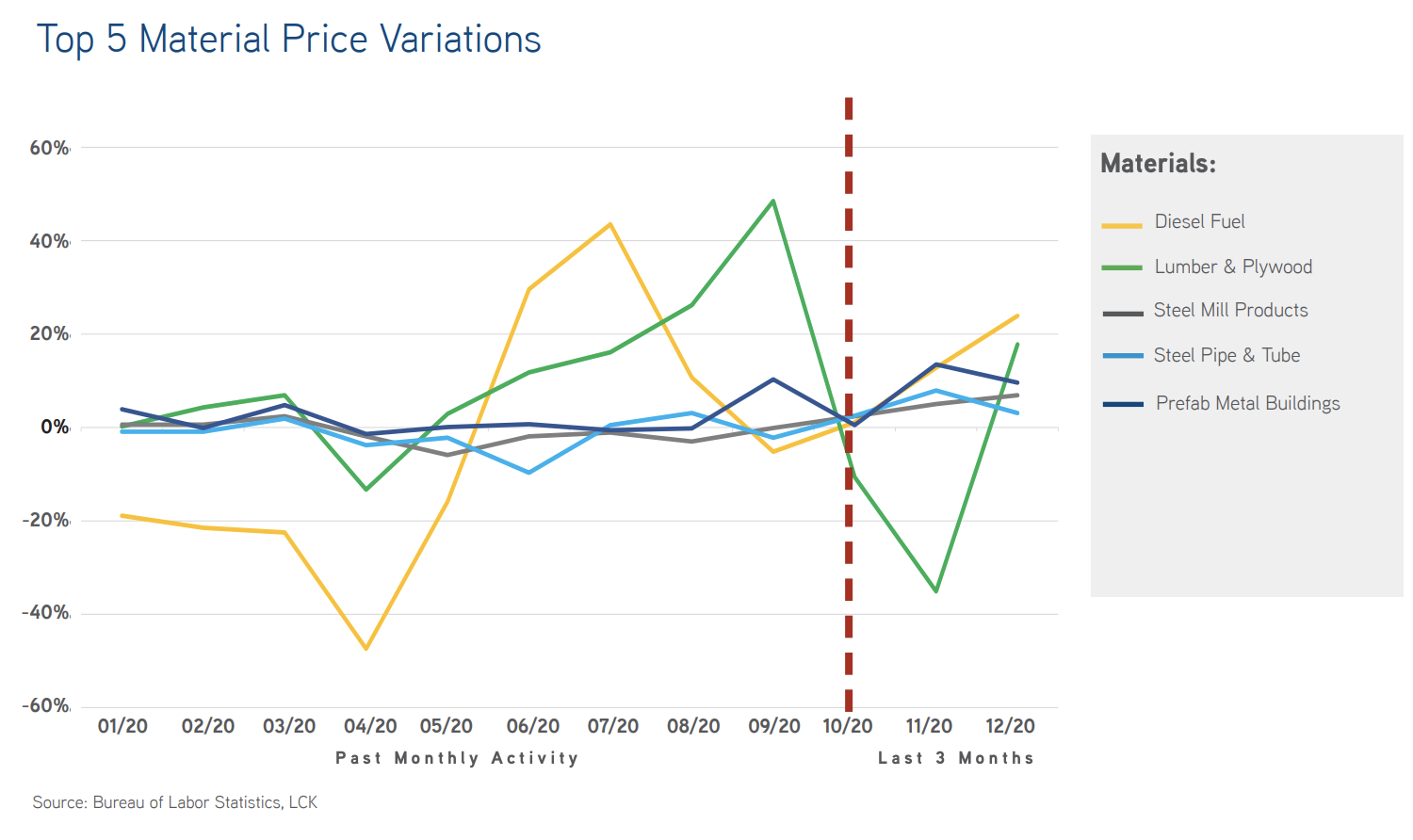This screenshot has width=1413, height=840.
Task: Click the 60% y-axis label
Action: click(x=49, y=148)
